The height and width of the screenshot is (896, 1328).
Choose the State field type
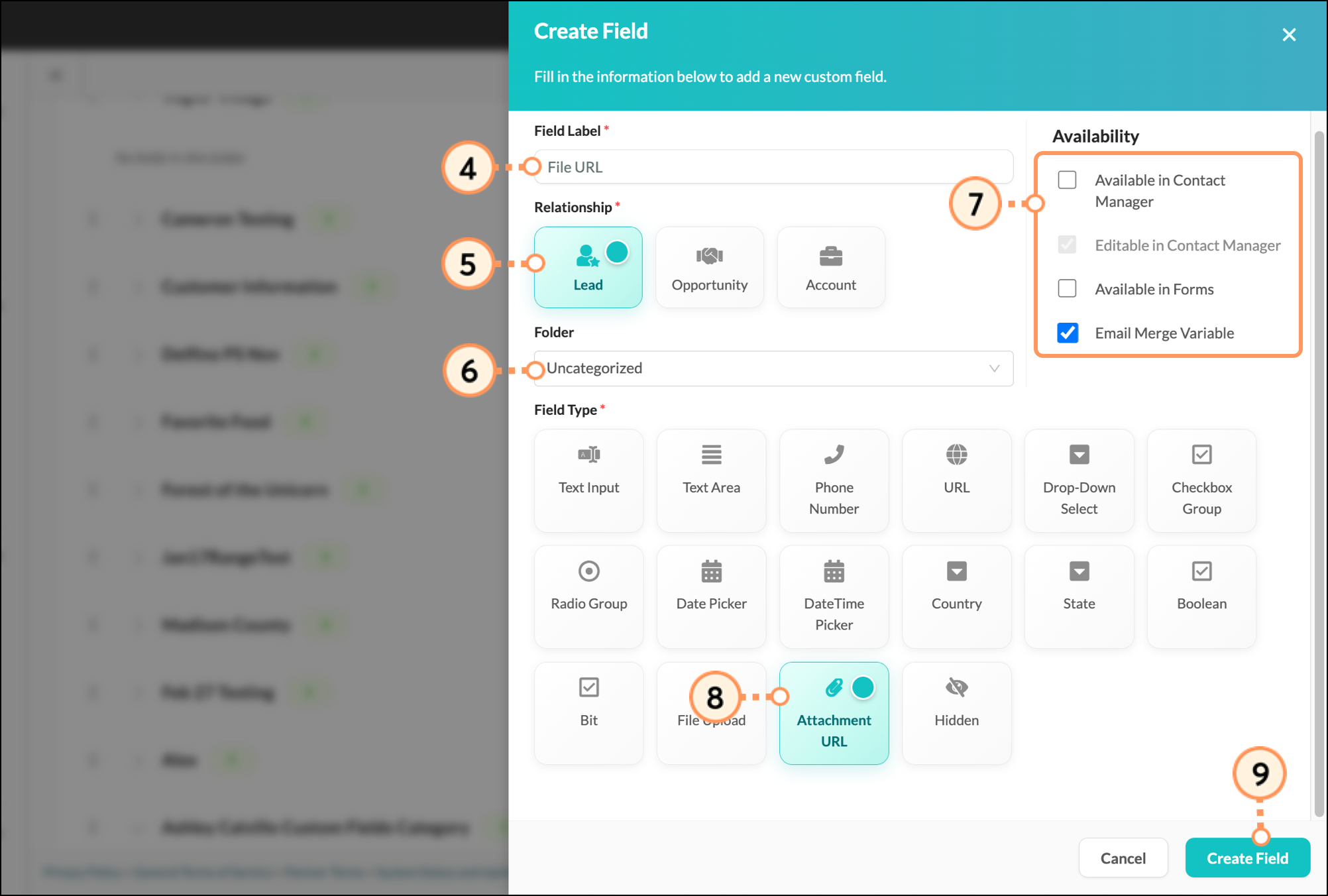pyautogui.click(x=1079, y=596)
